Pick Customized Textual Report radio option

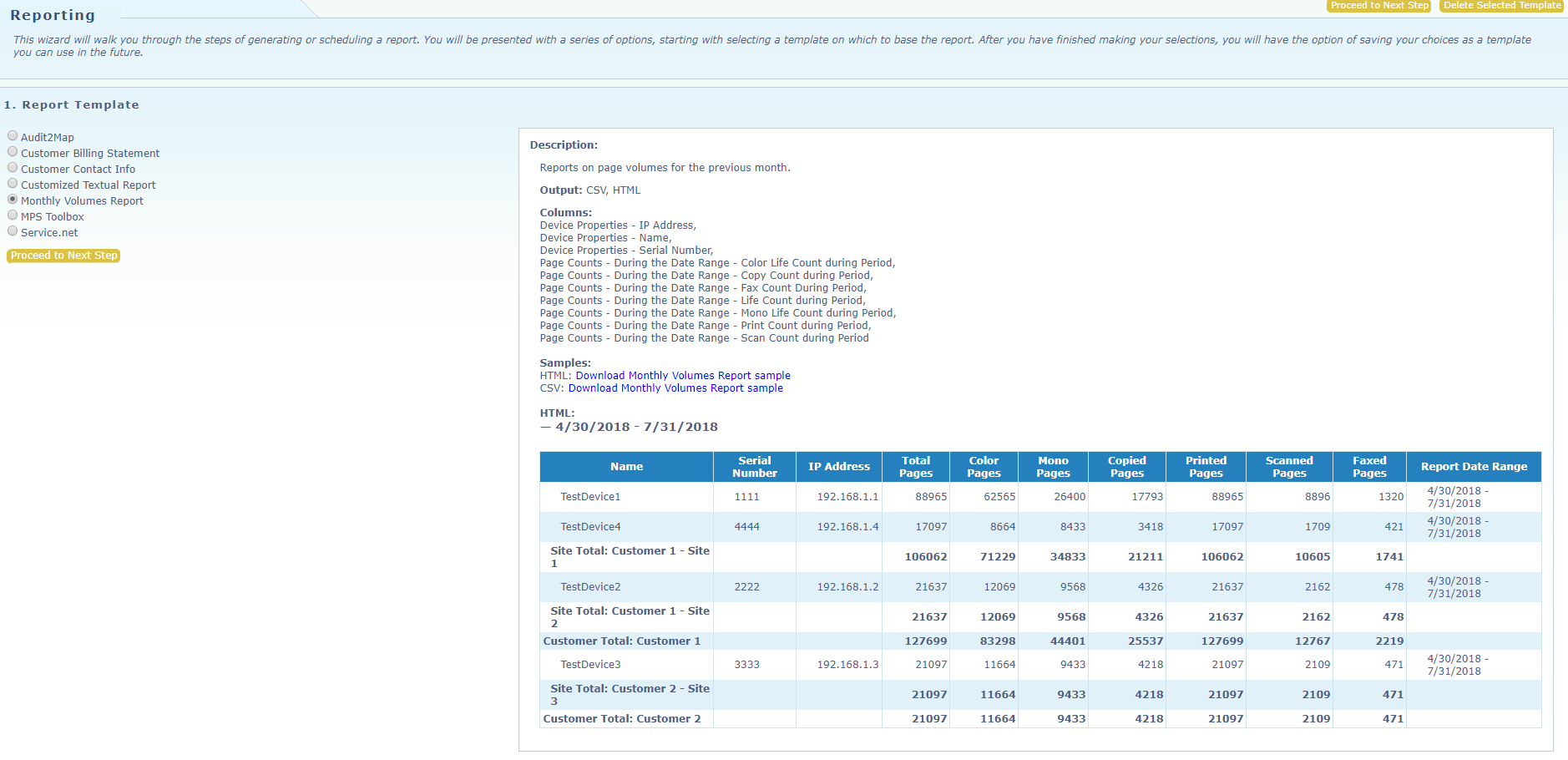13,184
